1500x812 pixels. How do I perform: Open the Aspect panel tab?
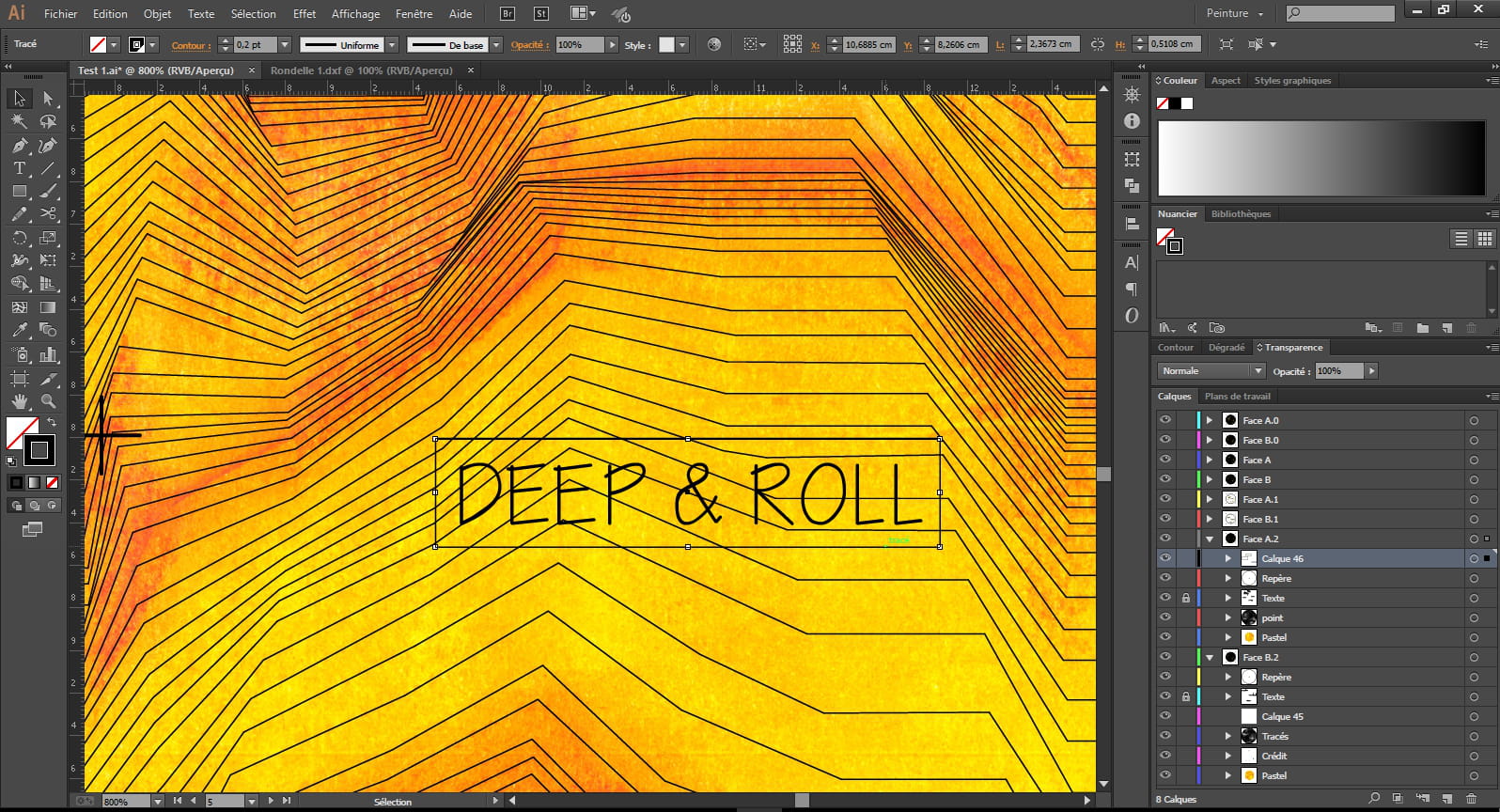pos(1226,81)
